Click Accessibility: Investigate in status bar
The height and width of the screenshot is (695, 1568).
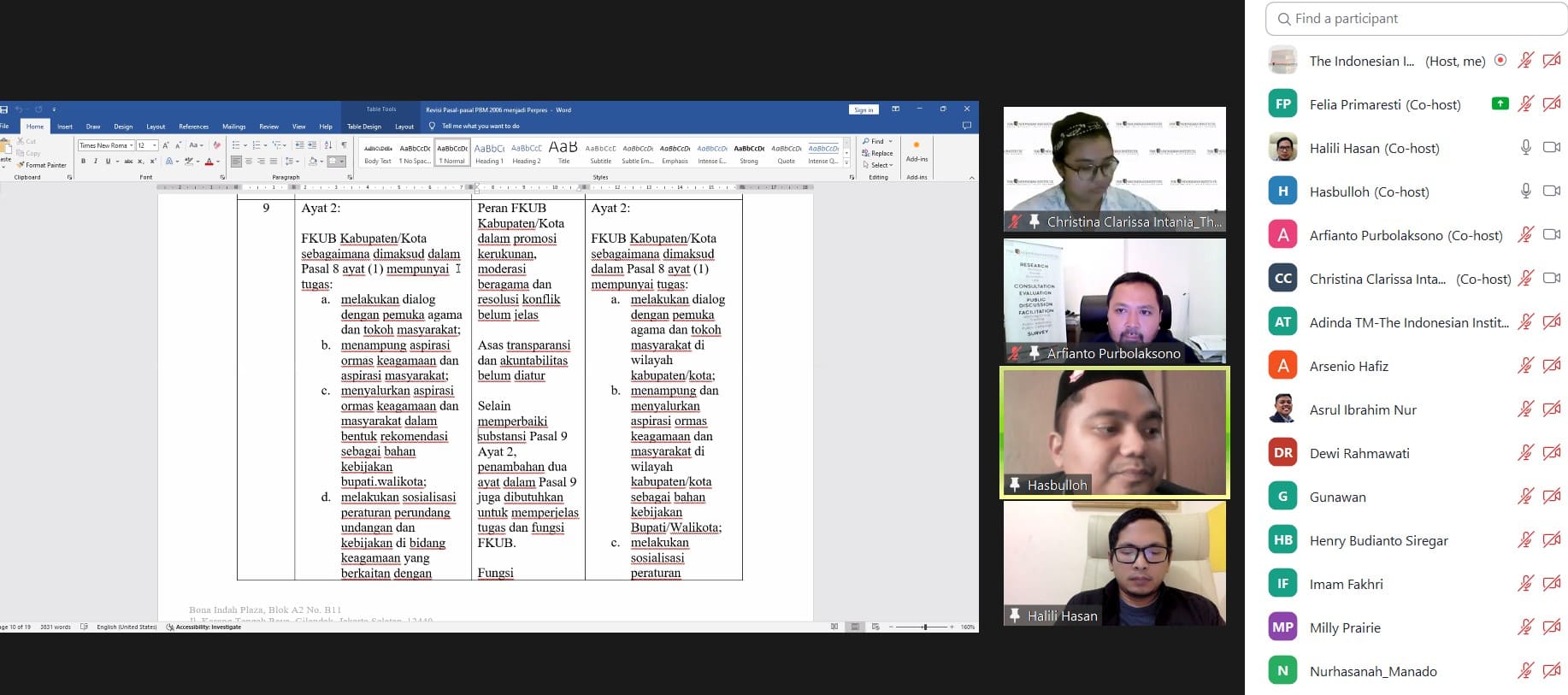click(x=203, y=627)
